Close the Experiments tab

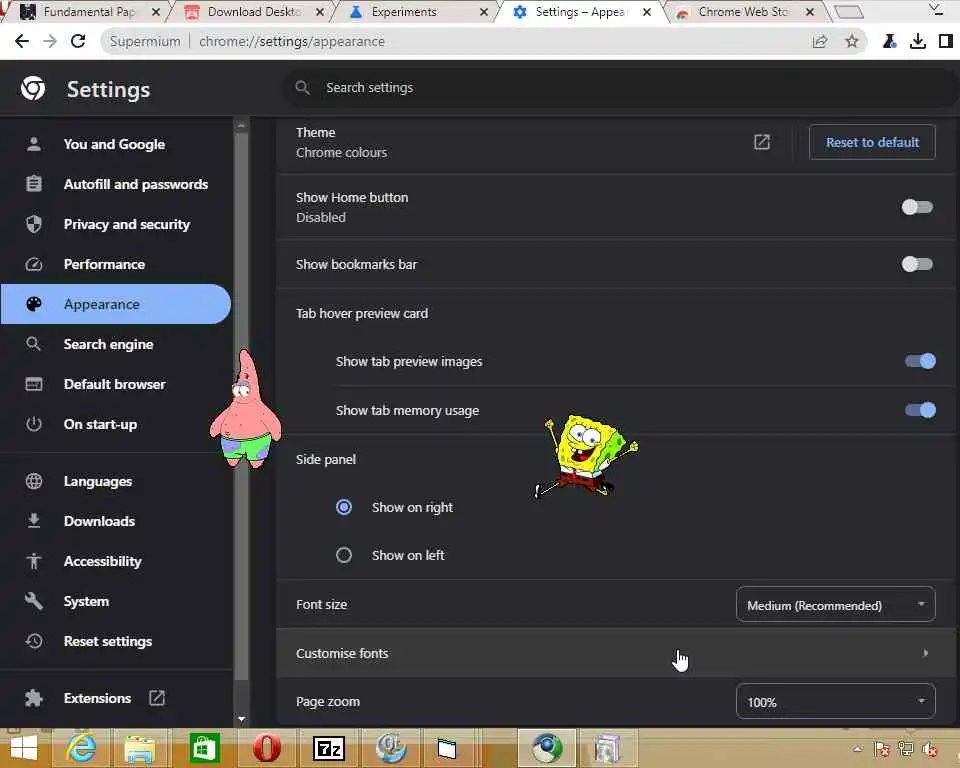[484, 12]
